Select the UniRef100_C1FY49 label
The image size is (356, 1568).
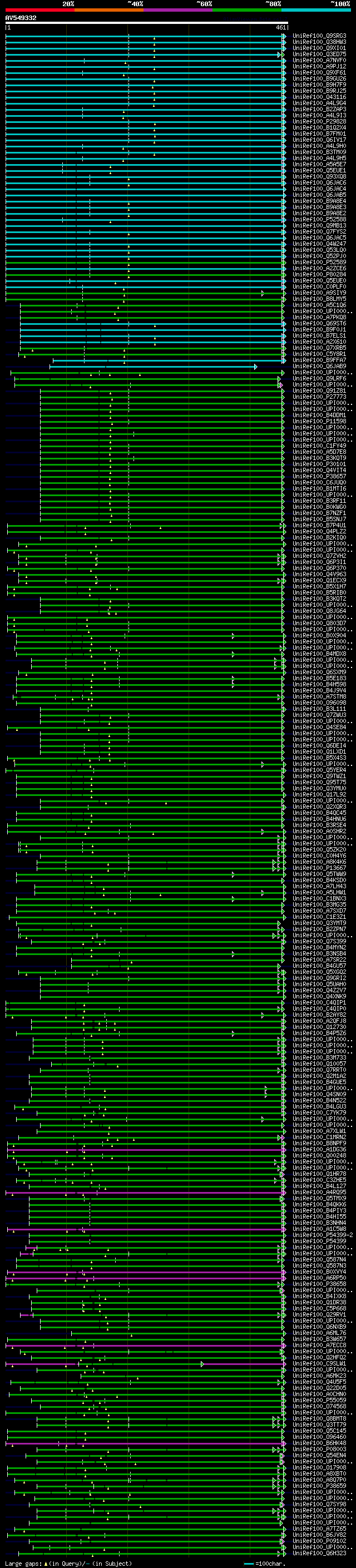(319, 446)
